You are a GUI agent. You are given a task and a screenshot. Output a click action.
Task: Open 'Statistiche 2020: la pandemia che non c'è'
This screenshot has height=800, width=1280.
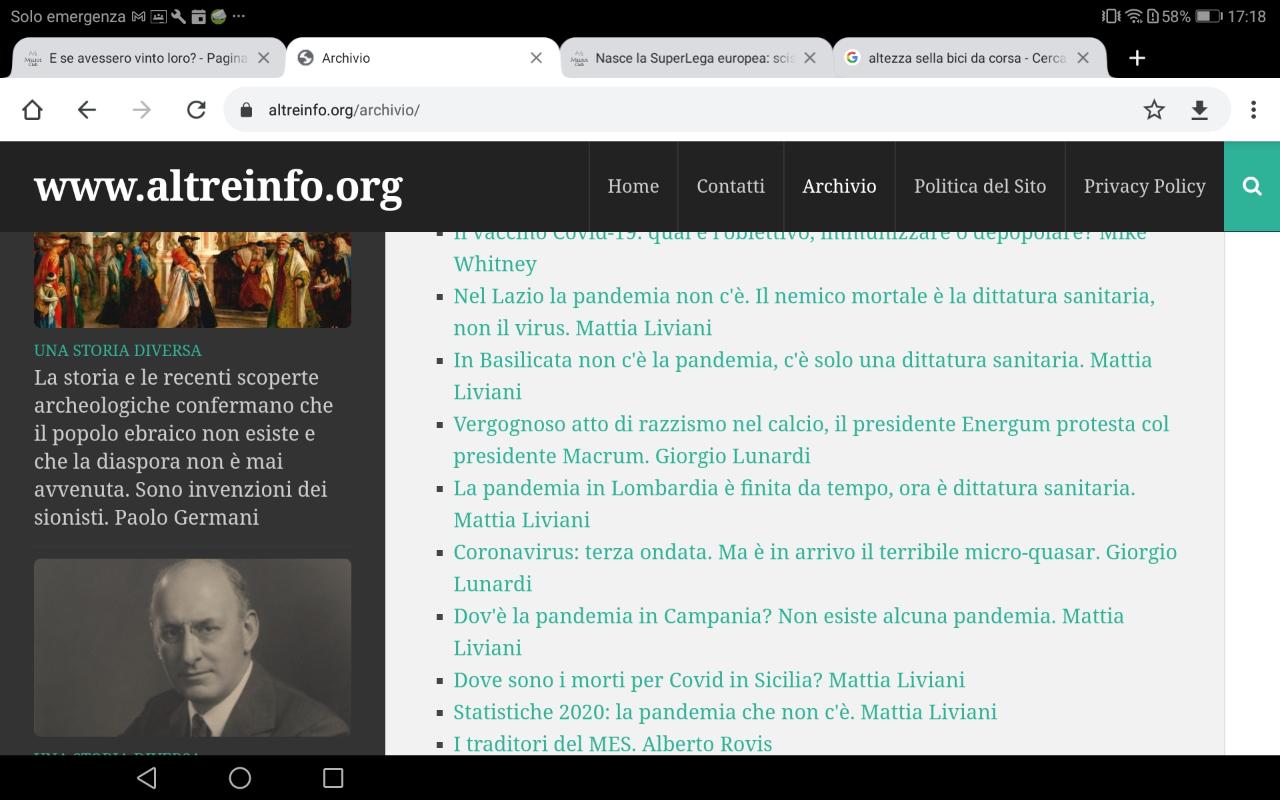click(x=725, y=712)
